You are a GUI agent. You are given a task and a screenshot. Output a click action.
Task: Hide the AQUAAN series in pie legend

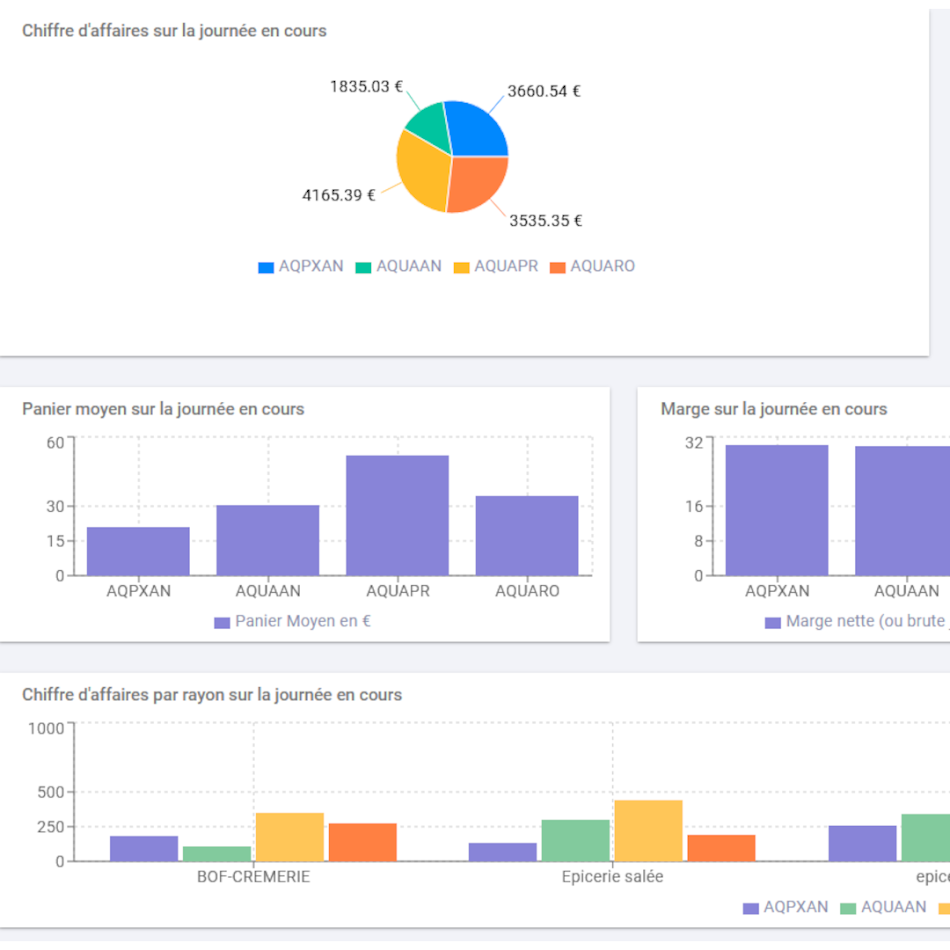coord(398,267)
